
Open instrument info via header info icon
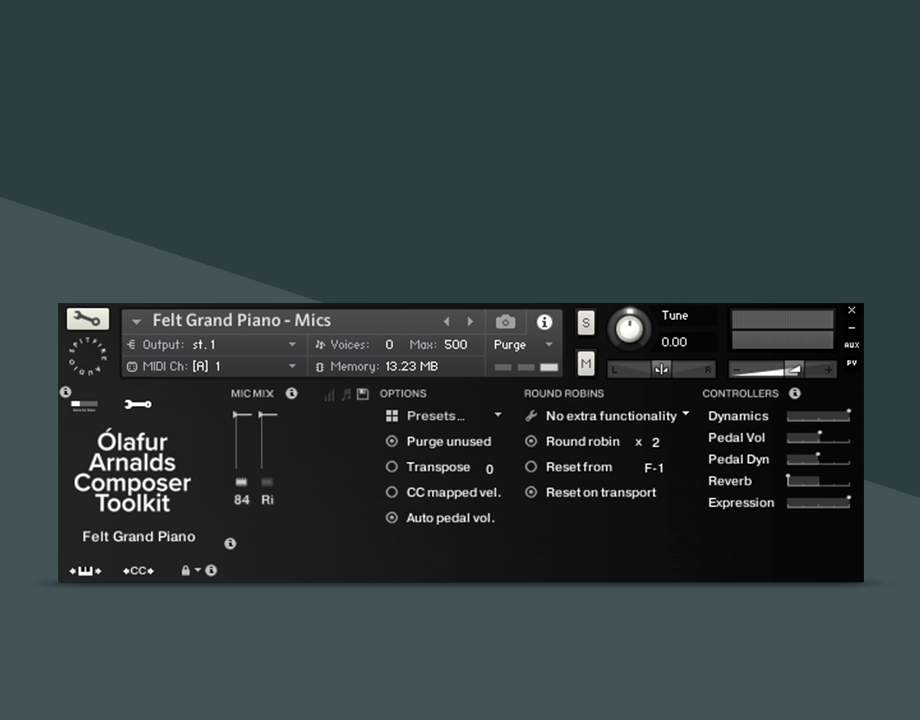point(544,322)
